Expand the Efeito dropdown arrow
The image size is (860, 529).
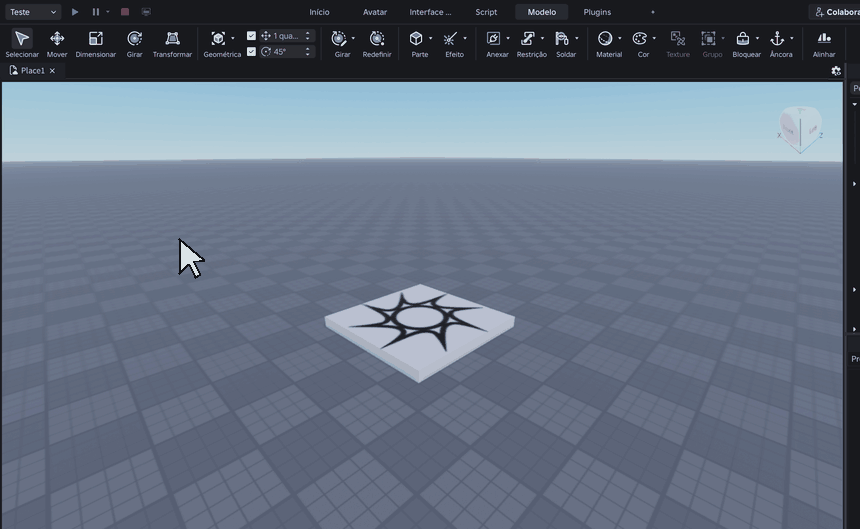pyautogui.click(x=465, y=38)
